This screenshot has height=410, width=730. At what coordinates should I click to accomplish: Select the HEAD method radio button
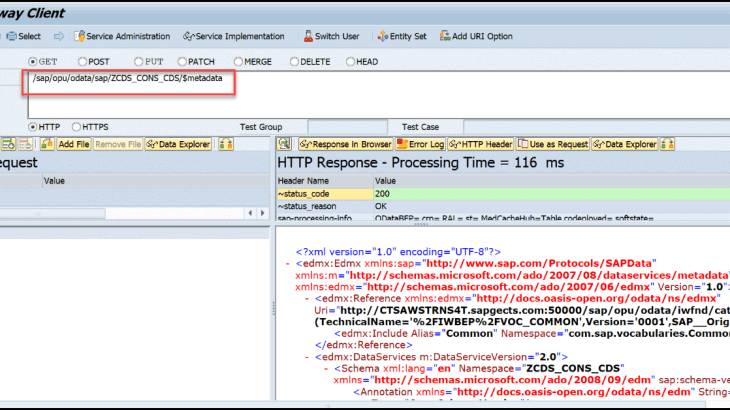click(350, 61)
